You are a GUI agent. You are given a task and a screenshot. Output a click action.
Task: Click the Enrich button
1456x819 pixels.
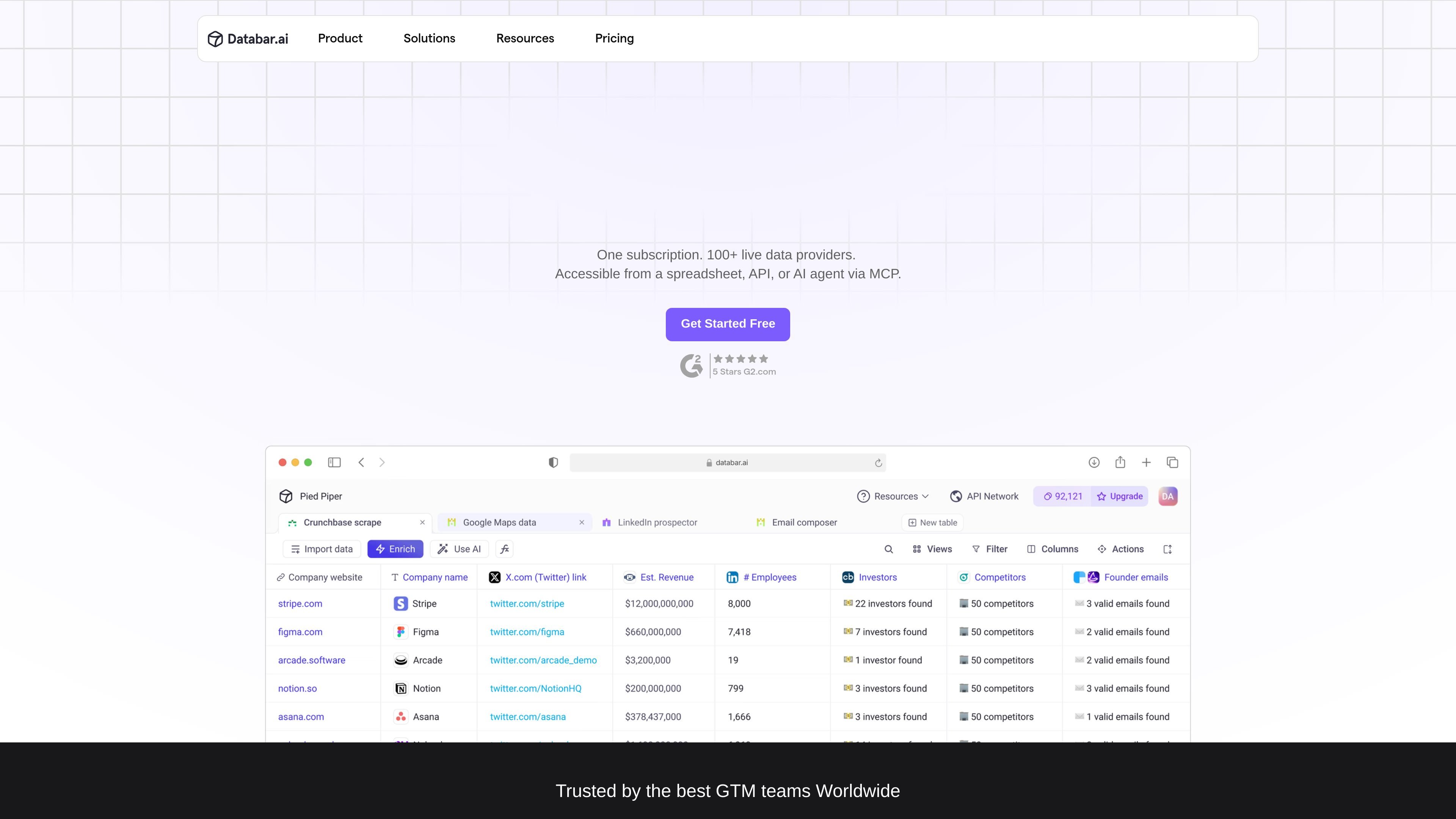click(395, 549)
